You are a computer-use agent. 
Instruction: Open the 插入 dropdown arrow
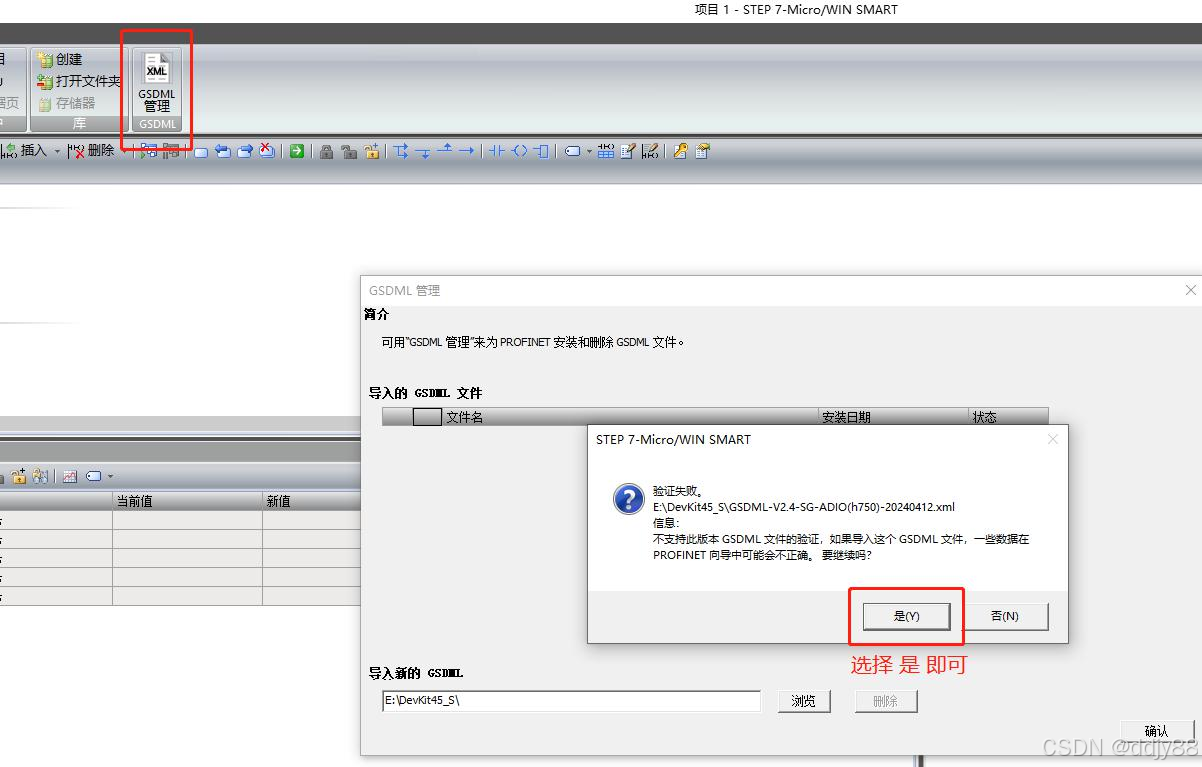pos(57,151)
